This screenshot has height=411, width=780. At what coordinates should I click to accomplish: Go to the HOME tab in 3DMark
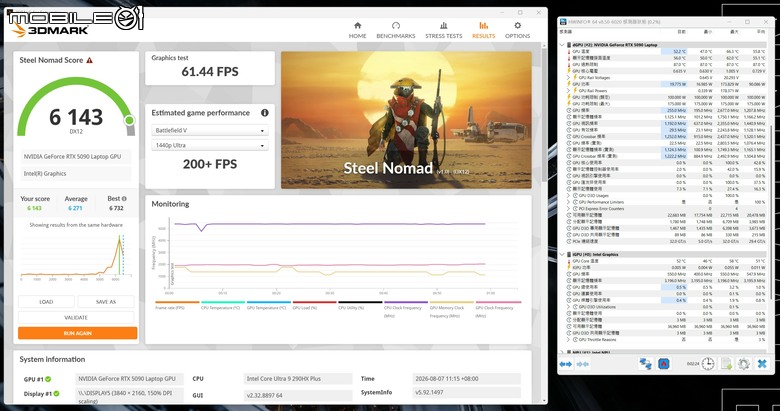pyautogui.click(x=357, y=30)
